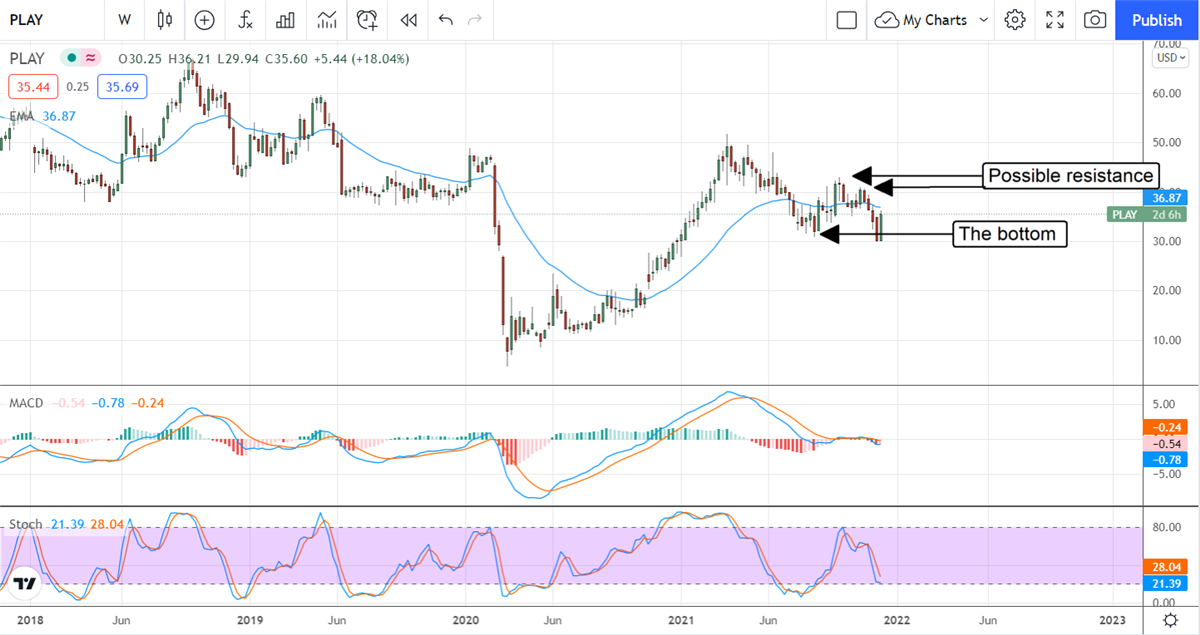Click the blue -0.78 MACD axis tag
The height and width of the screenshot is (635, 1200).
(1165, 459)
